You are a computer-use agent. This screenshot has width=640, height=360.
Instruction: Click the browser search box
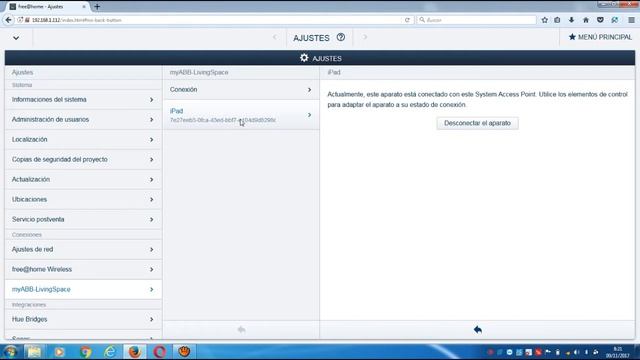pos(476,20)
